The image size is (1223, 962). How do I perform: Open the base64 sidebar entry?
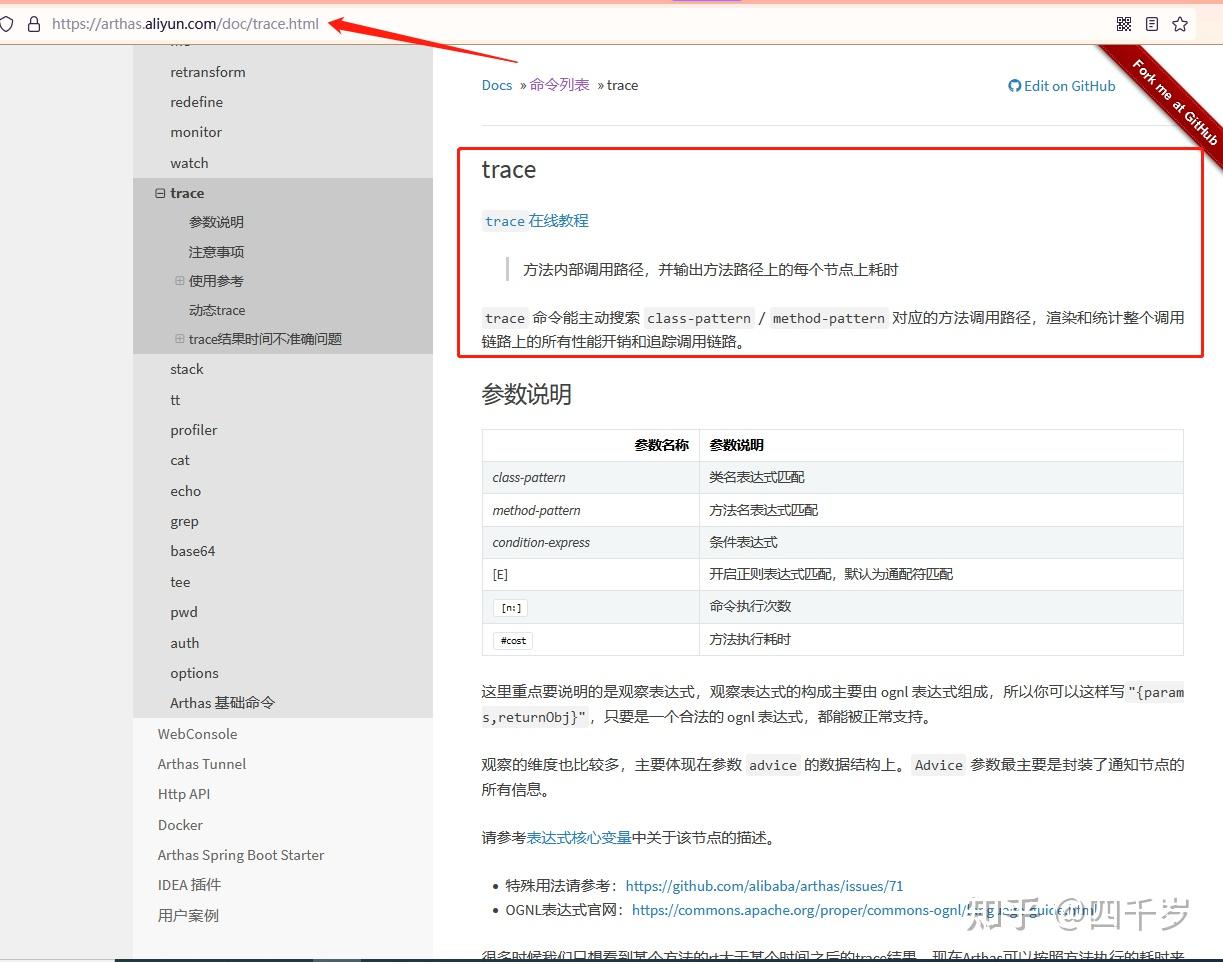[x=193, y=551]
